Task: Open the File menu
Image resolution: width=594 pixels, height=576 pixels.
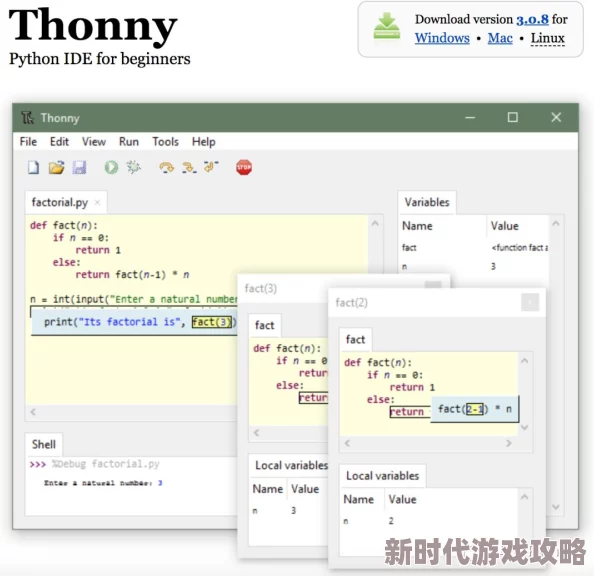Action: pos(28,142)
